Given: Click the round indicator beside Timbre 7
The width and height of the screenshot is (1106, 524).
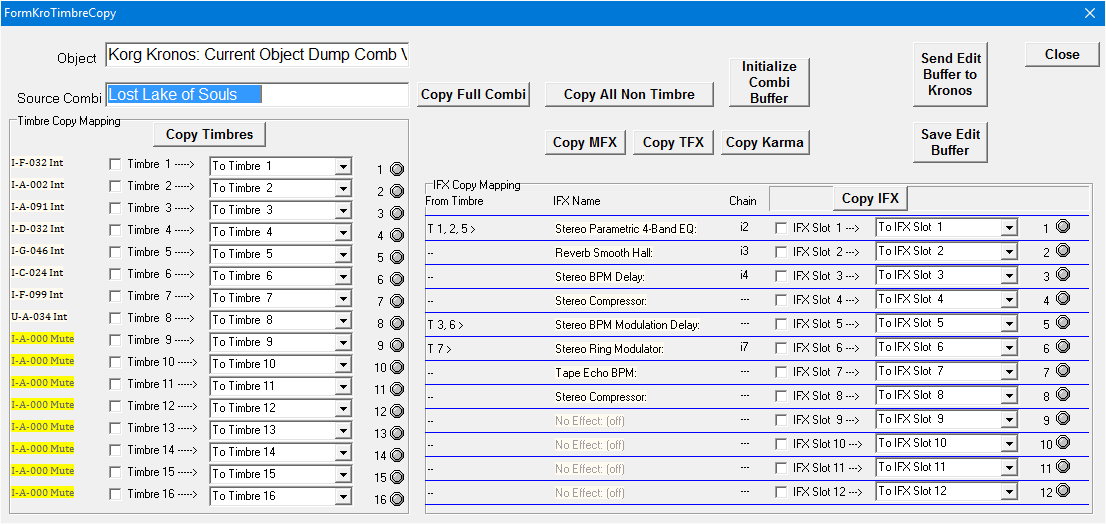Looking at the screenshot, I should tap(397, 301).
